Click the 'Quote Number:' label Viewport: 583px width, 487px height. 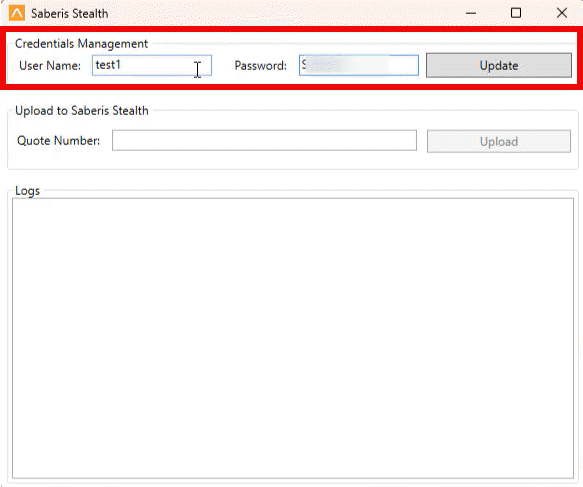[x=58, y=141]
